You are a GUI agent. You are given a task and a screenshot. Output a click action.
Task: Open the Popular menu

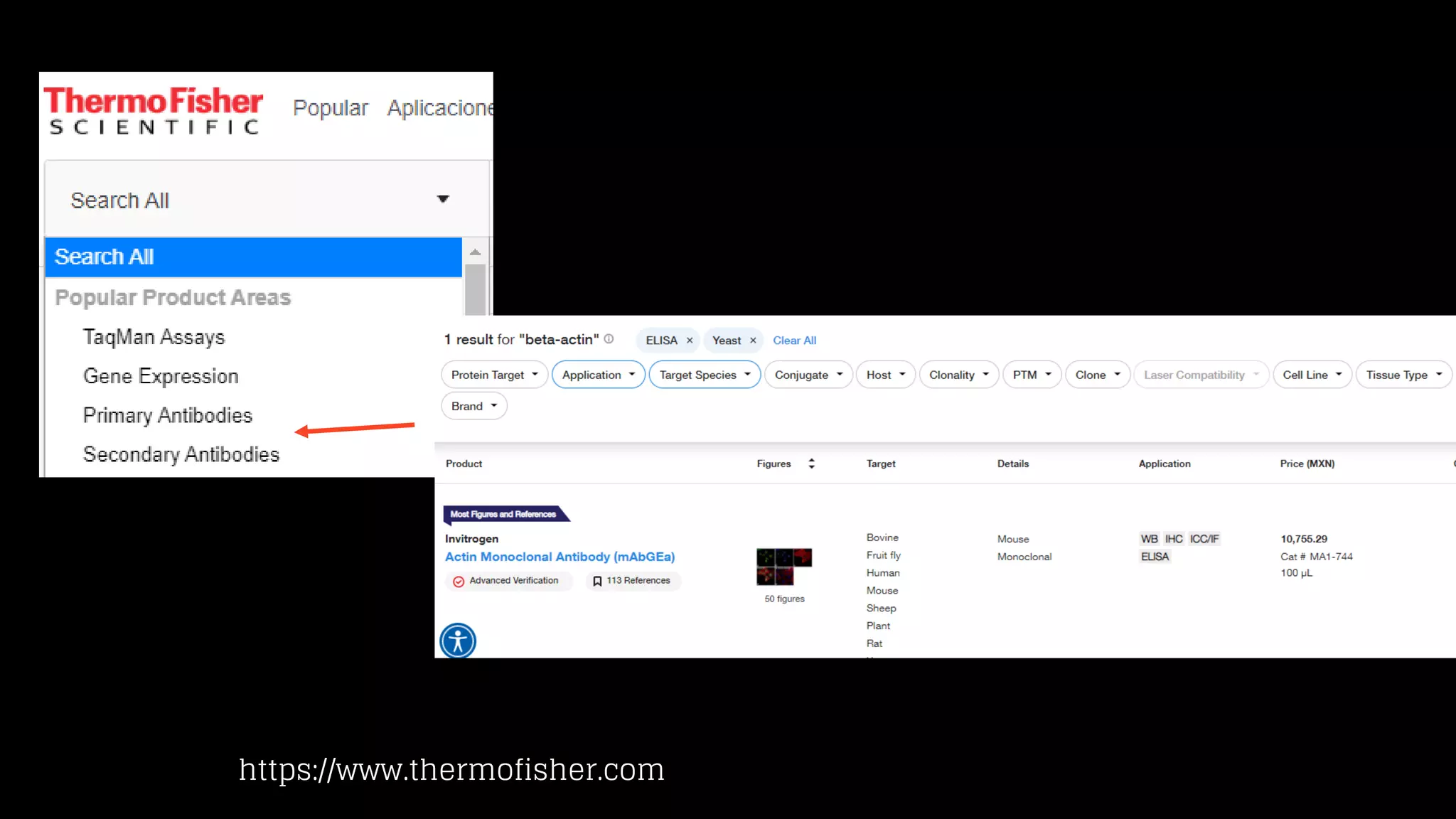(331, 108)
